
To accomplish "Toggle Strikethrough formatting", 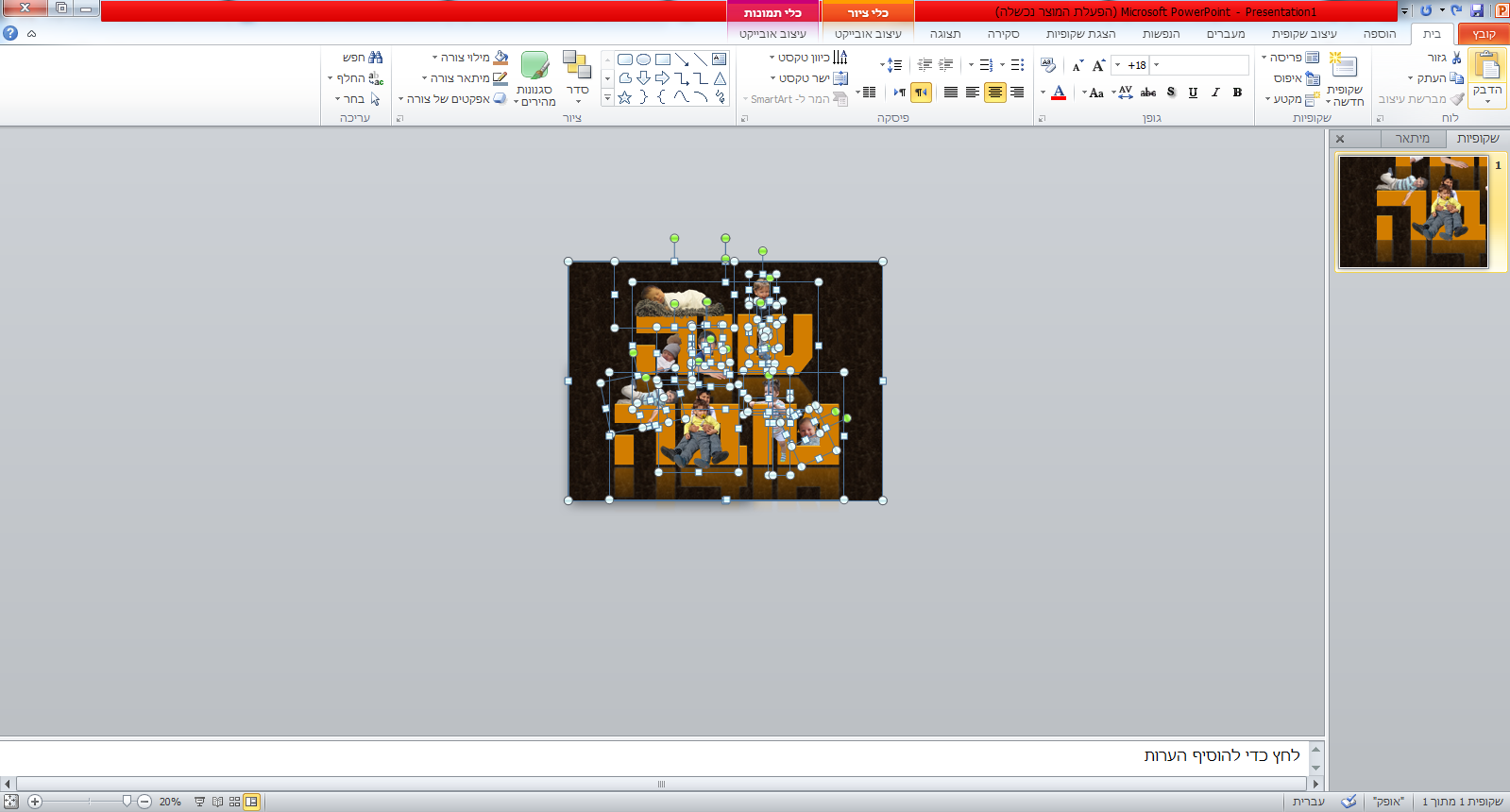I will tap(1148, 93).
